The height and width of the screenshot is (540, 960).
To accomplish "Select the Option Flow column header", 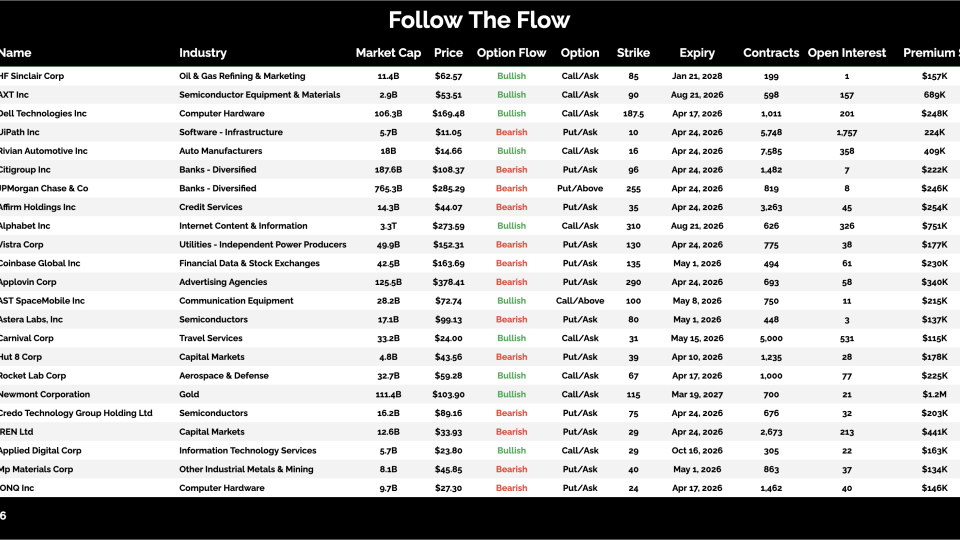I will pyautogui.click(x=511, y=53).
